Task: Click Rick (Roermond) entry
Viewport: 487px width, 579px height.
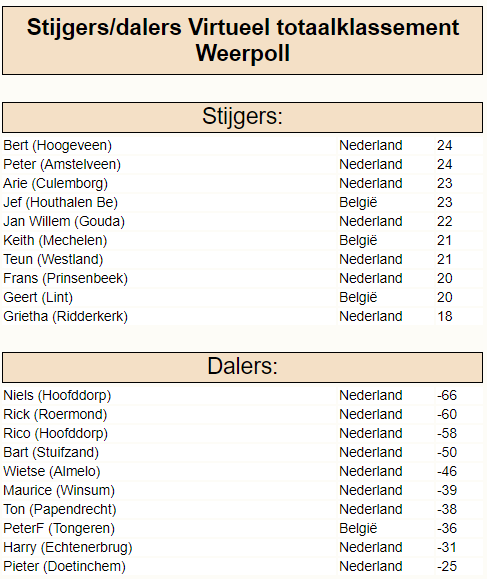Action: tap(55, 414)
